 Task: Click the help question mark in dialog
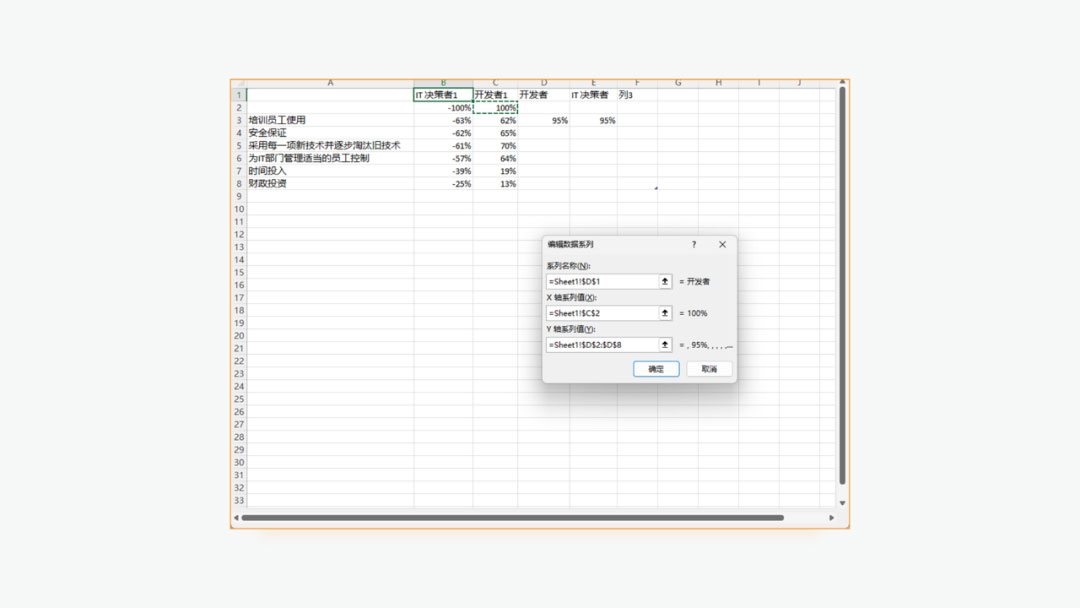[x=694, y=244]
